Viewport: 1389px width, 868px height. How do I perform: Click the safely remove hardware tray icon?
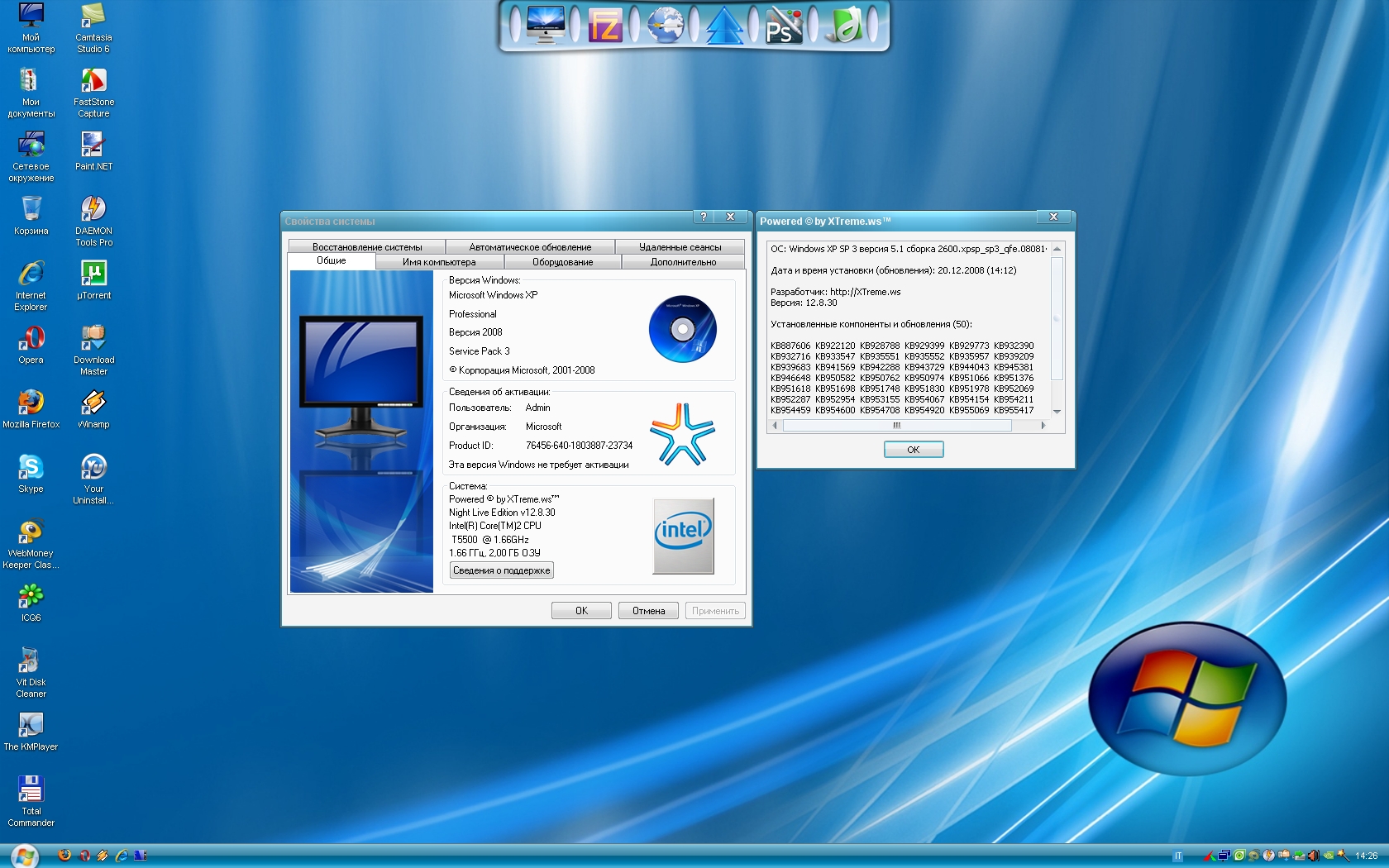(x=1299, y=856)
